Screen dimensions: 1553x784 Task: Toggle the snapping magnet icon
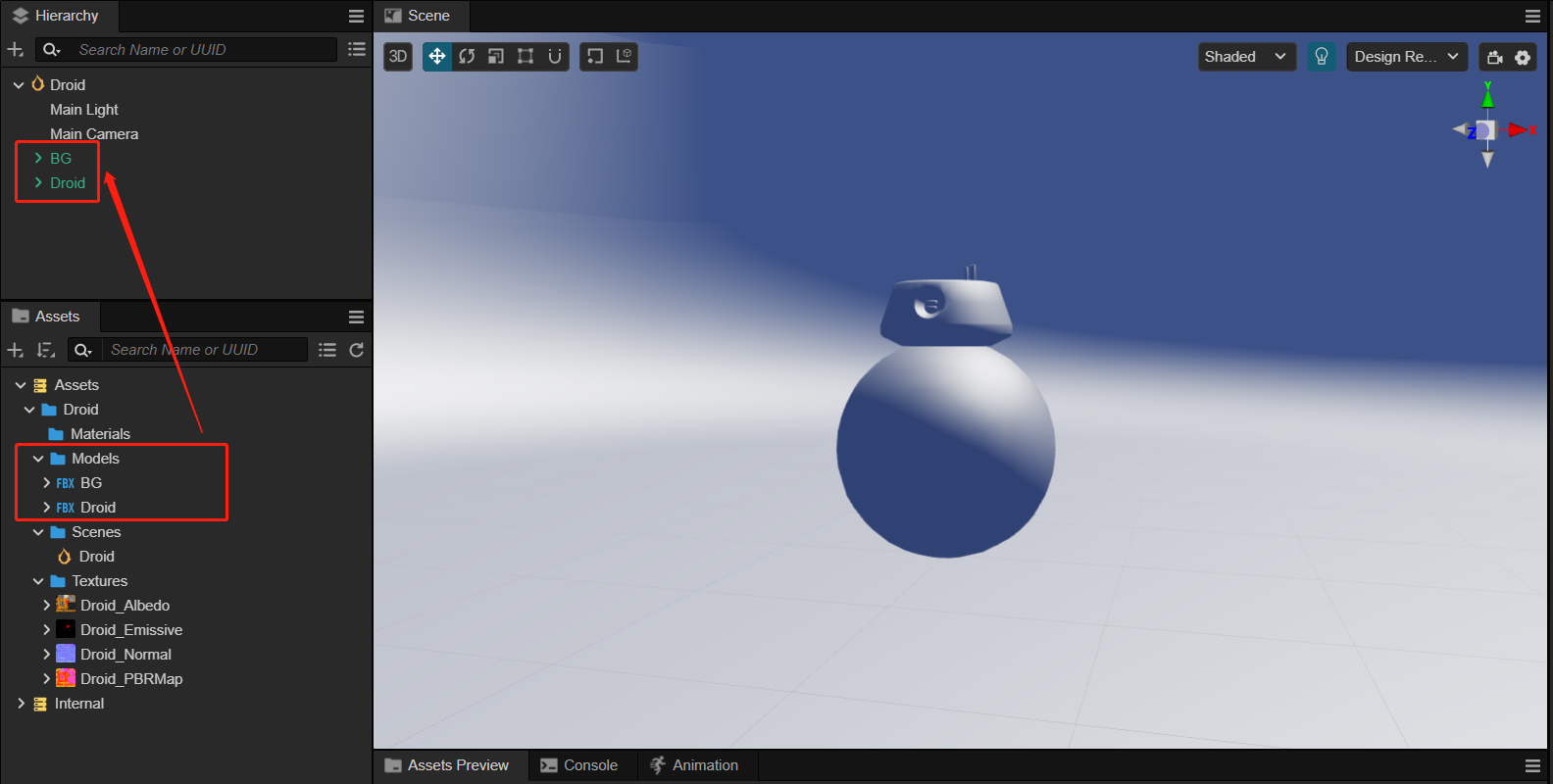pos(555,57)
